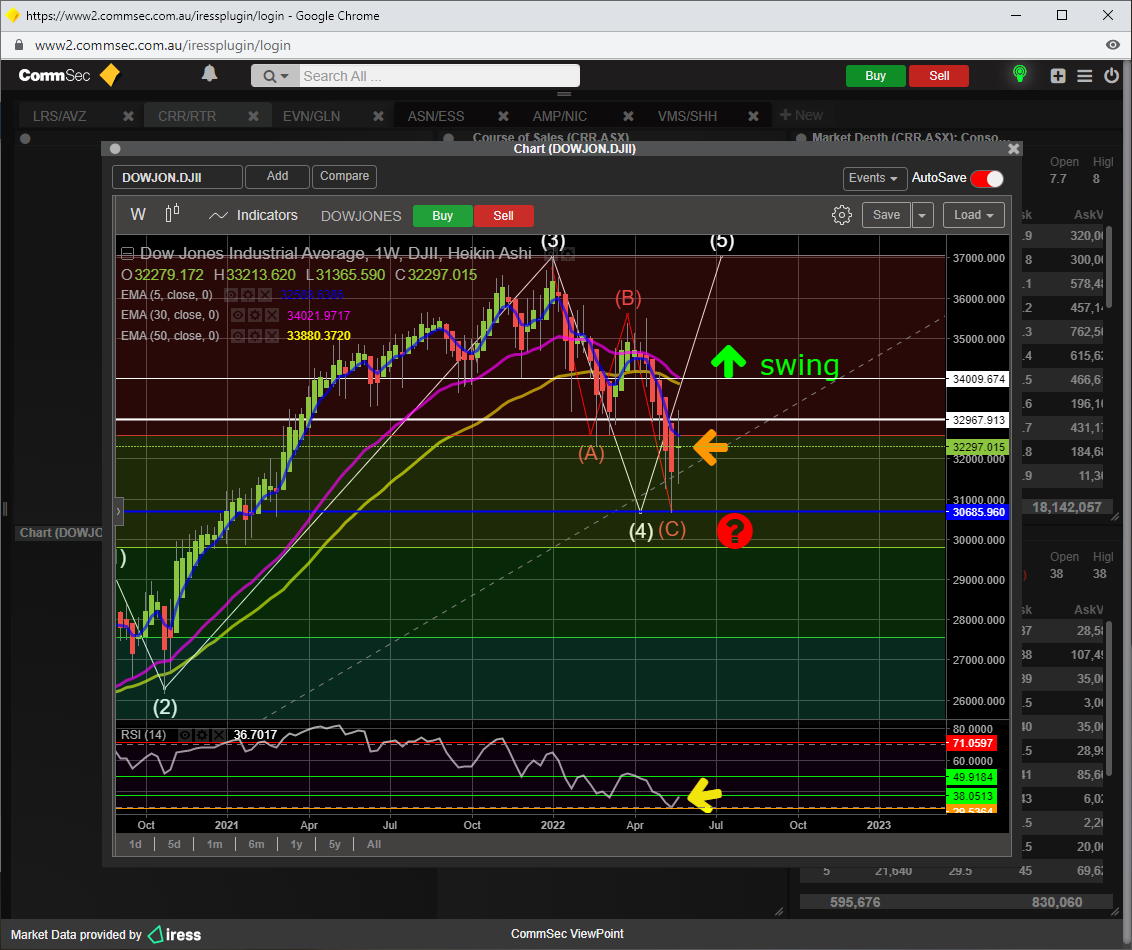This screenshot has height=950, width=1132.
Task: Open the Save dropdown arrow
Action: [923, 215]
